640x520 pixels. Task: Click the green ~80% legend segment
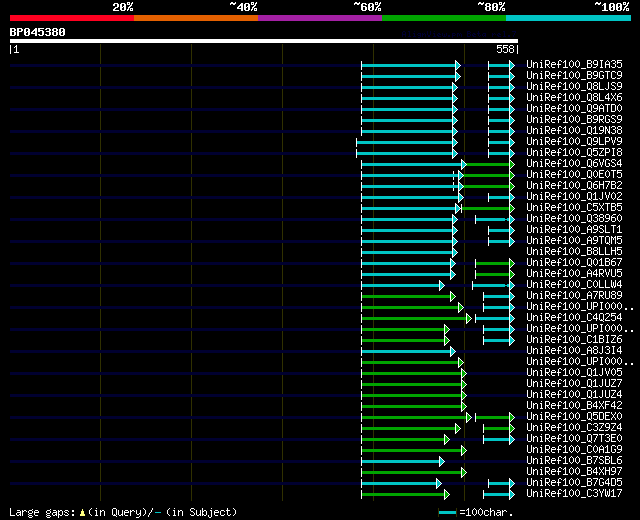tap(444, 18)
